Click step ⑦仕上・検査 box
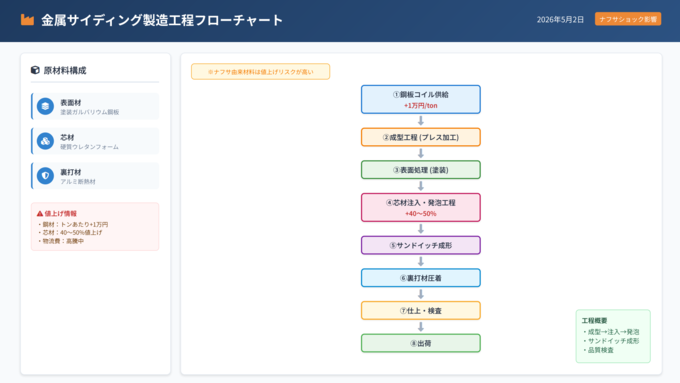The width and height of the screenshot is (680, 383). pos(421,311)
